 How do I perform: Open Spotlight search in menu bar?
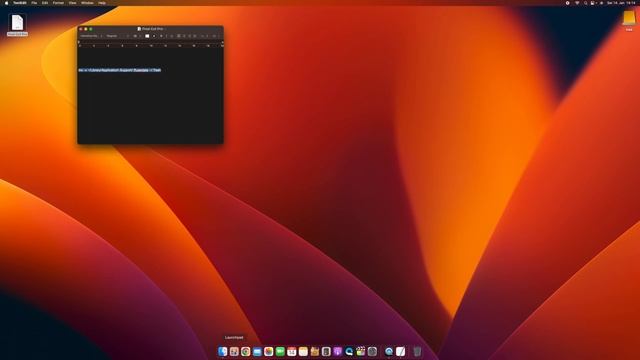585,3
